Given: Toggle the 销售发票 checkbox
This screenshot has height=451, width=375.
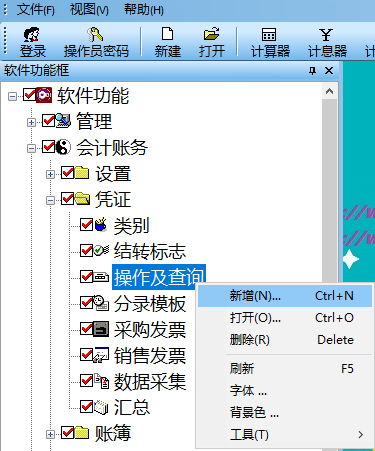Looking at the screenshot, I should click(86, 355).
